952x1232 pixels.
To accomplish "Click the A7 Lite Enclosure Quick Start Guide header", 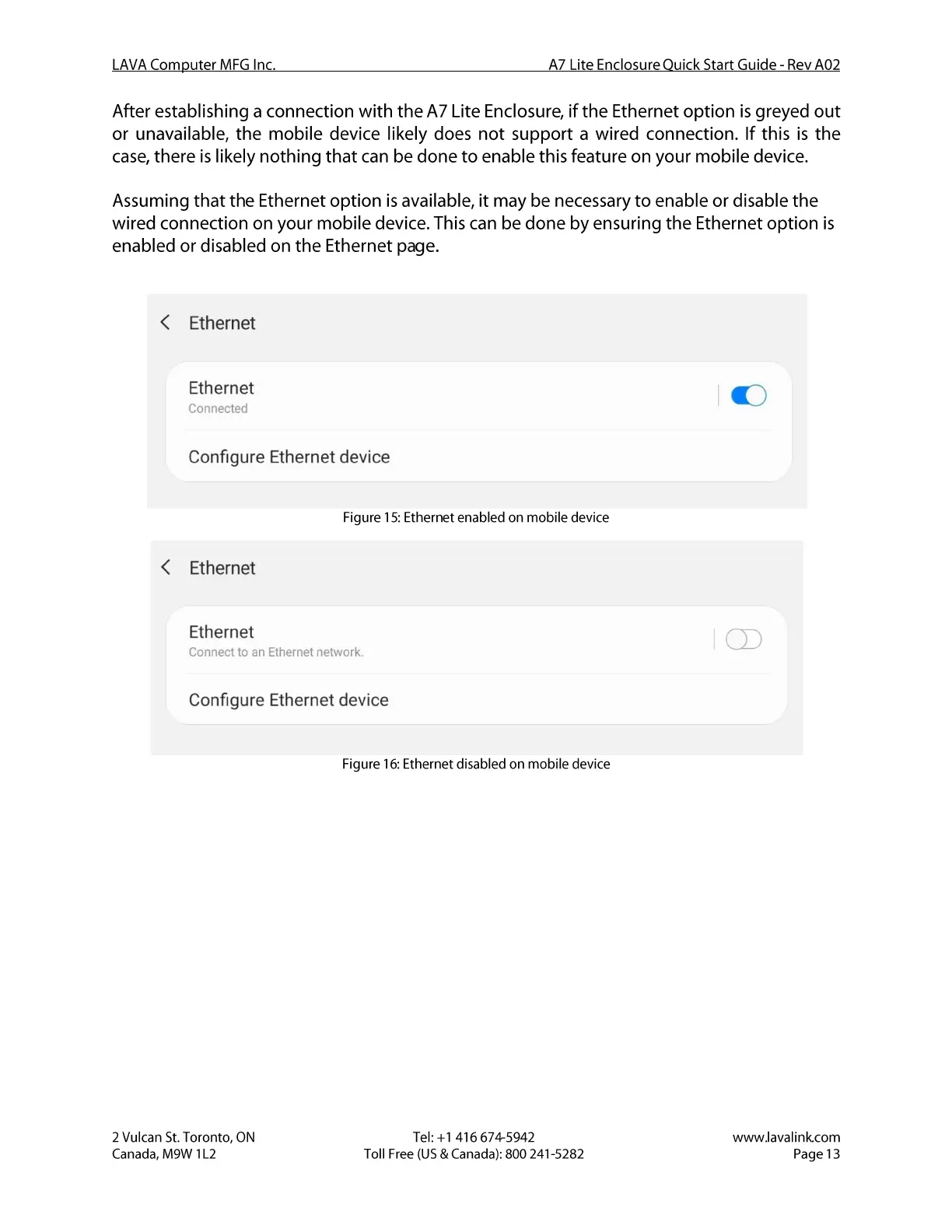I will pos(694,65).
